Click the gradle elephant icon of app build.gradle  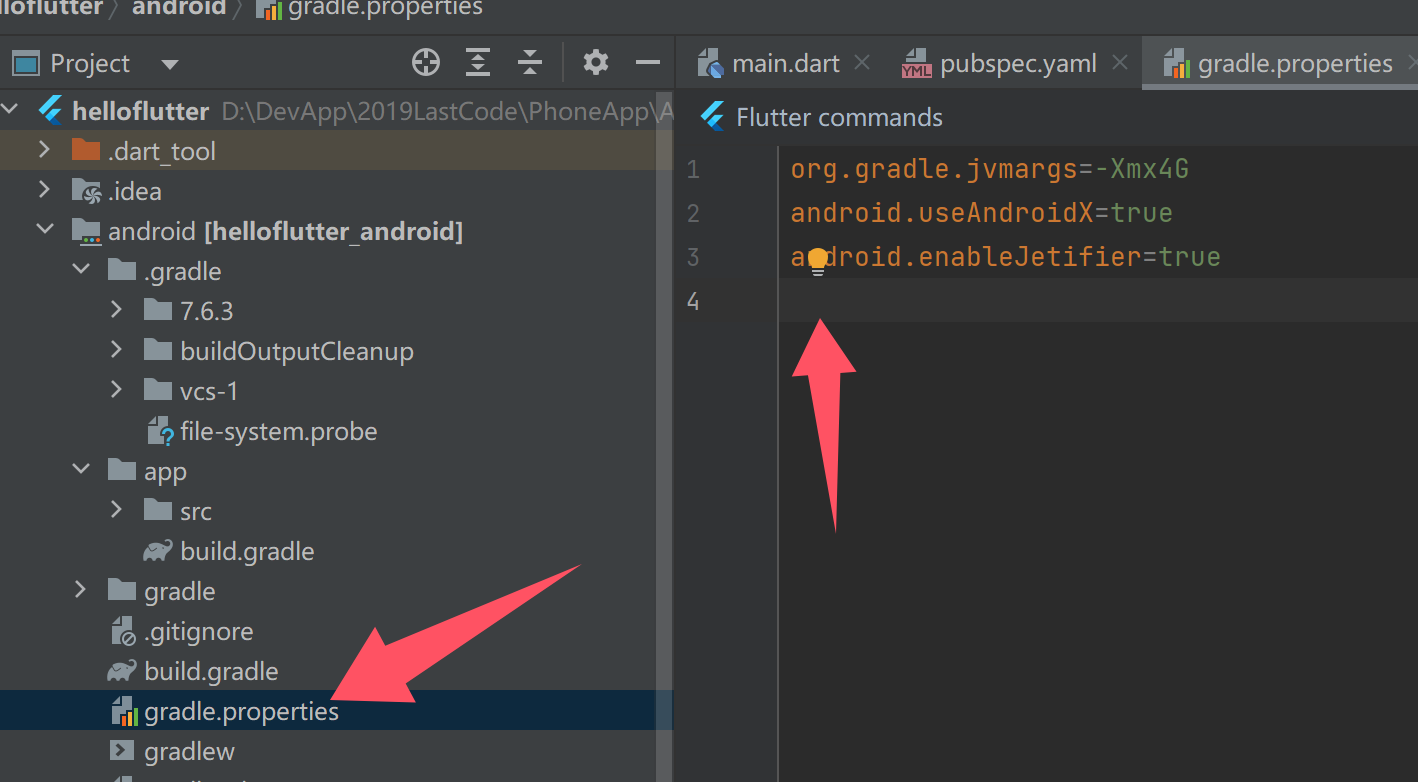click(158, 551)
